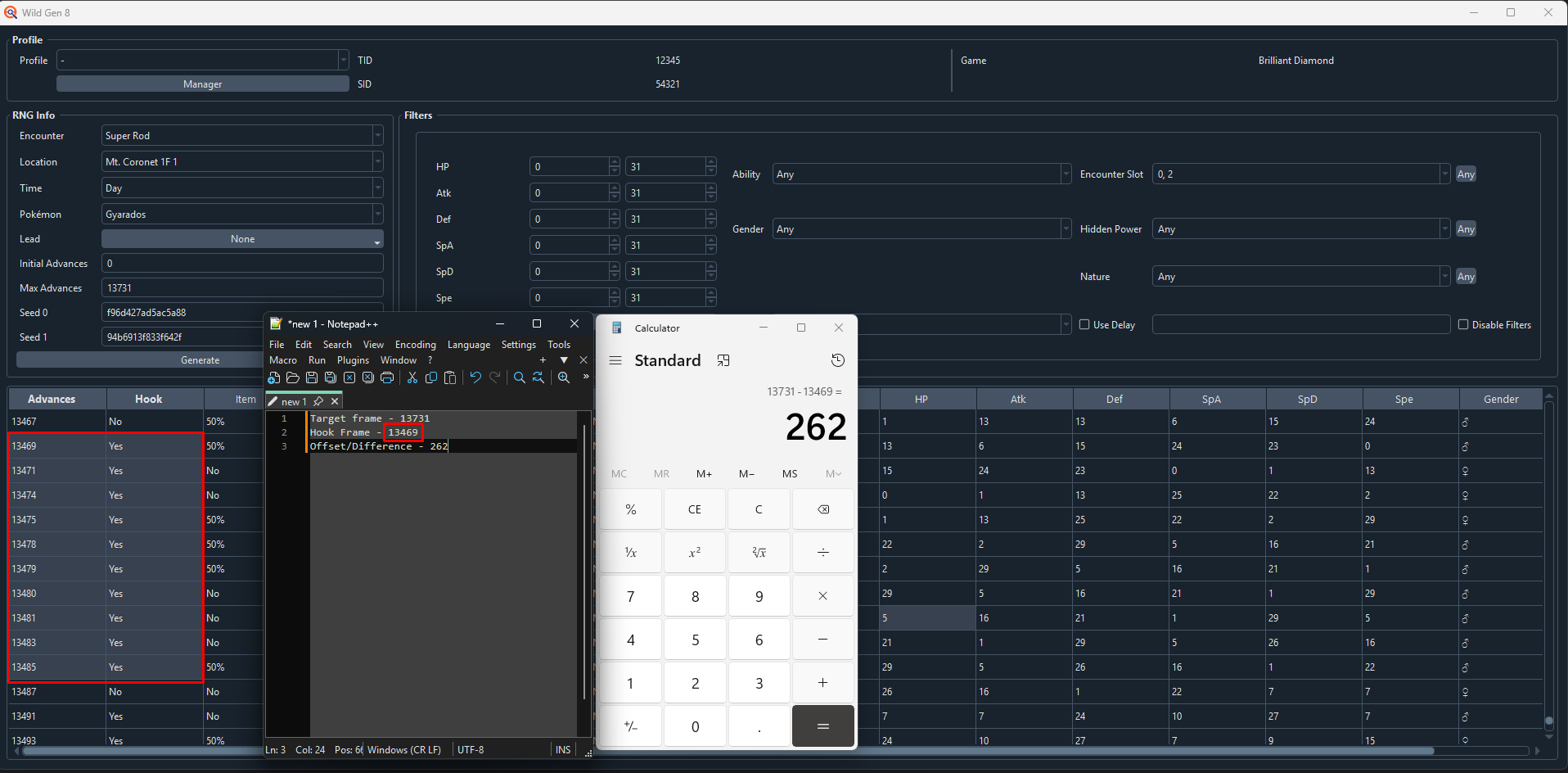
Task: Open the Calculator navigation hamburger menu
Action: (x=615, y=360)
